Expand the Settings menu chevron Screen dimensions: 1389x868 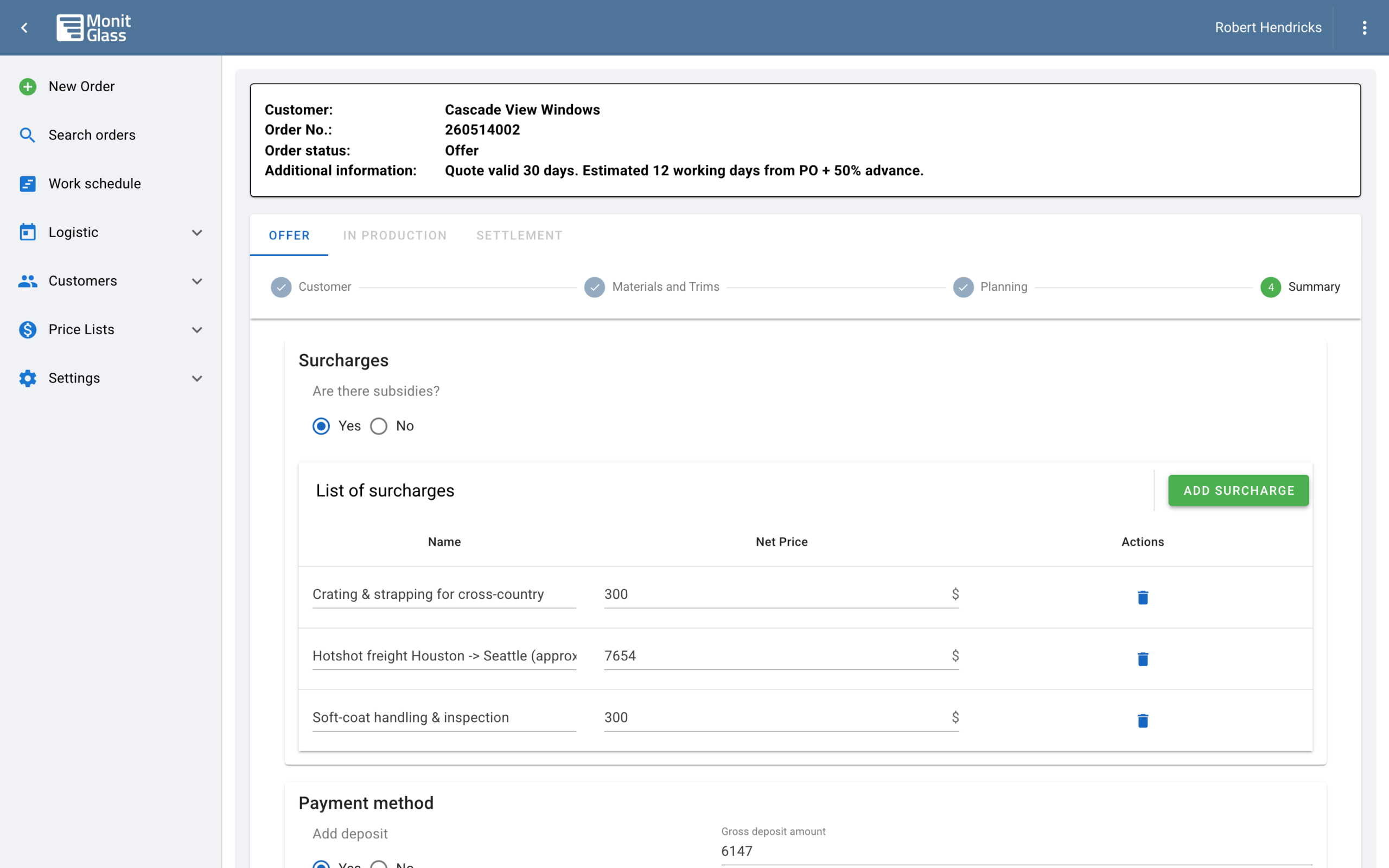pyautogui.click(x=197, y=378)
